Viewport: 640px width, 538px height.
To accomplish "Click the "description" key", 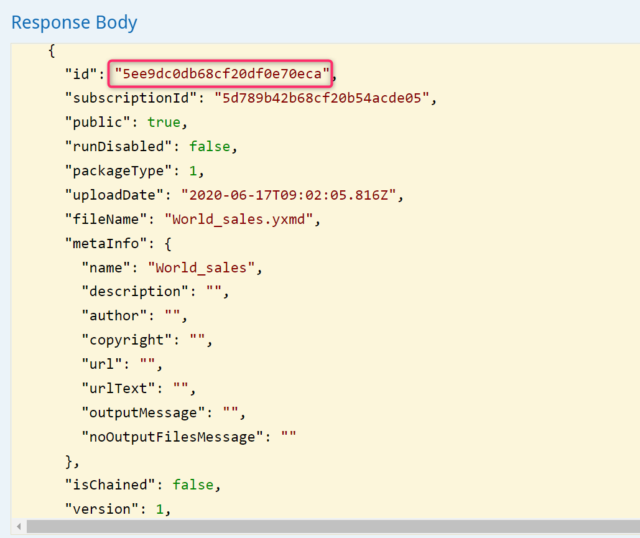I will 135,291.
